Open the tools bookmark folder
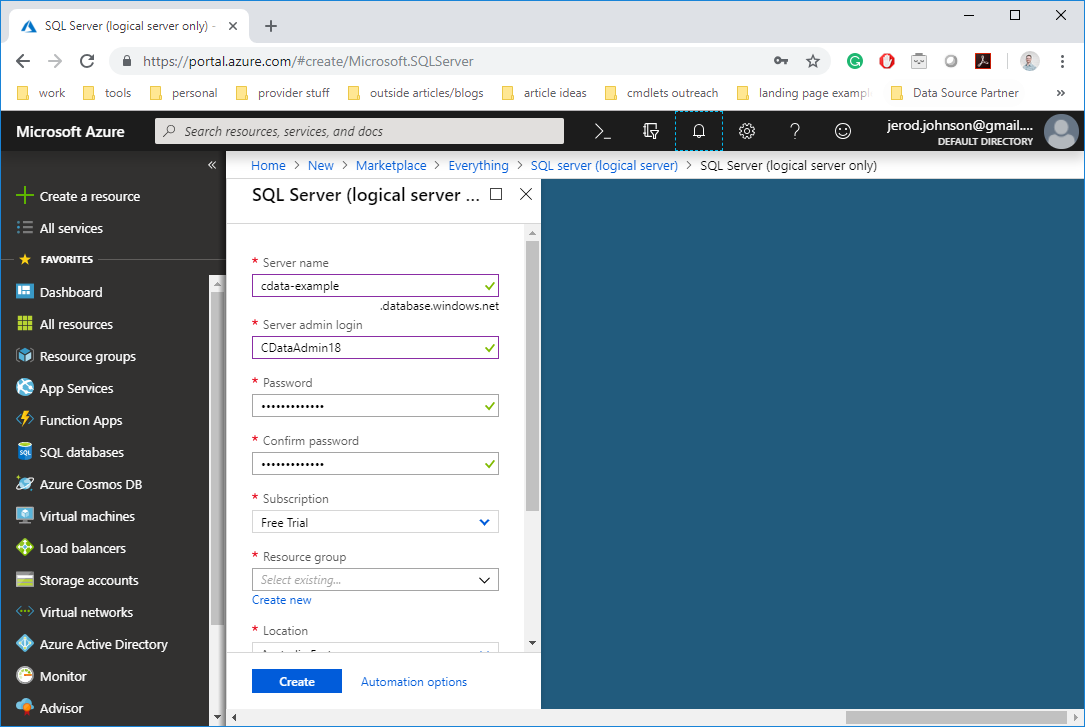This screenshot has width=1085, height=727. 107,93
